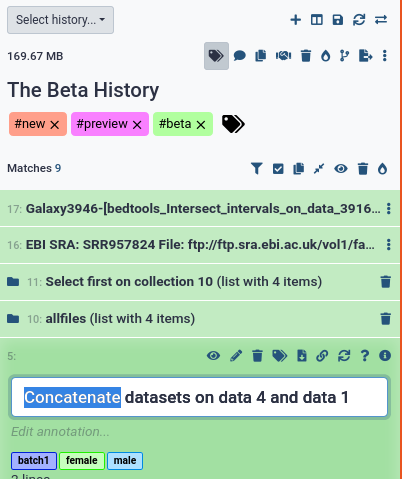The height and width of the screenshot is (479, 402).
Task: Share history with handshake icon
Action: (283, 56)
